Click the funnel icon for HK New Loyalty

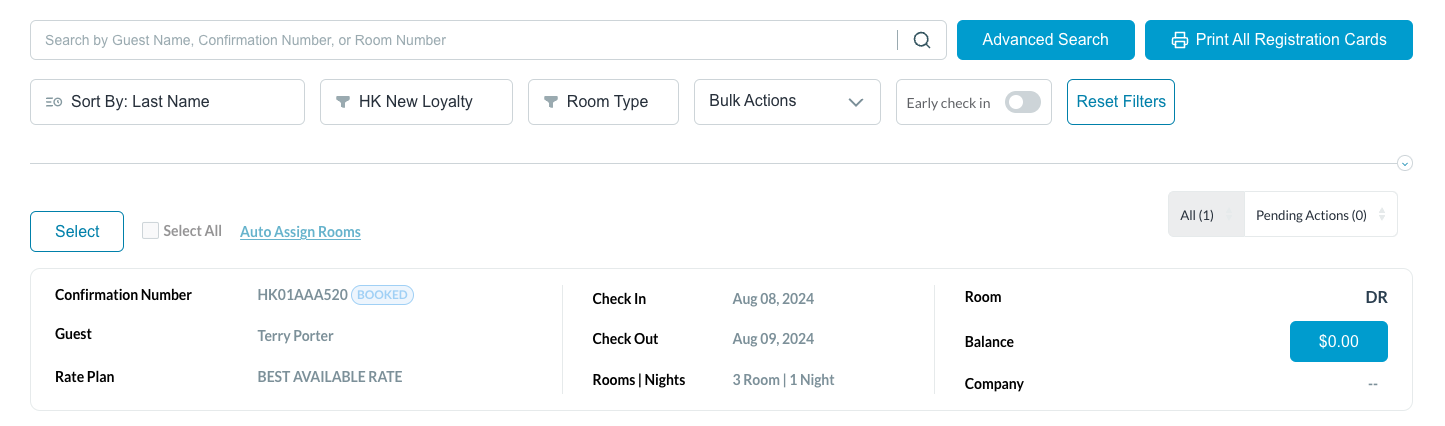click(x=343, y=102)
